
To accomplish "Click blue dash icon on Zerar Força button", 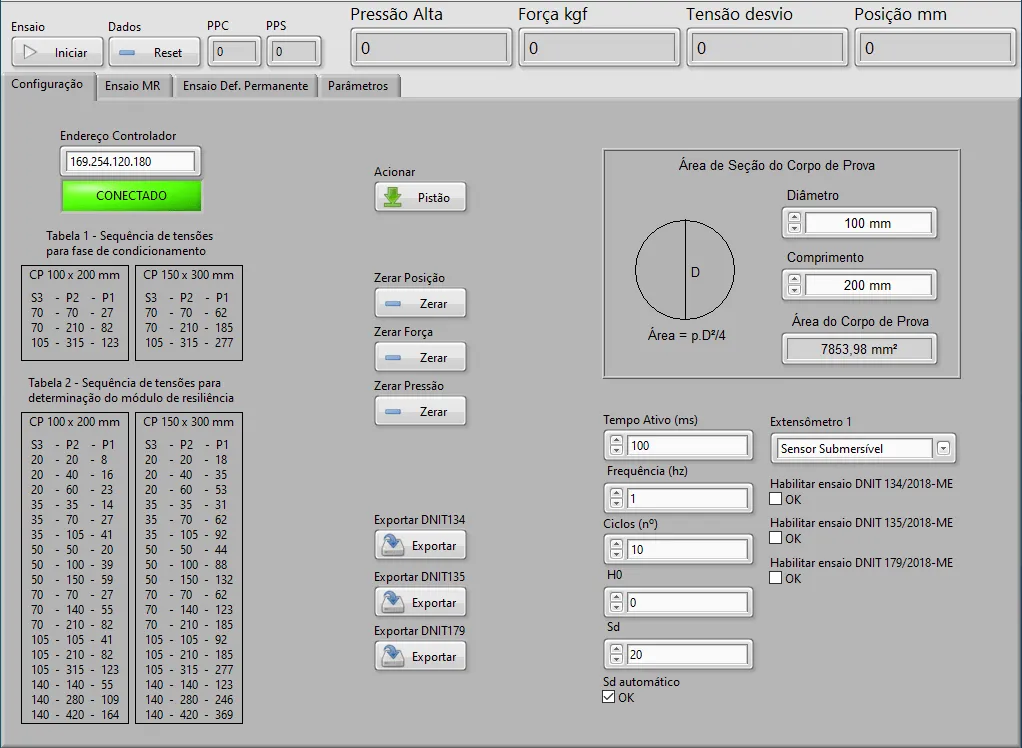I will point(393,358).
